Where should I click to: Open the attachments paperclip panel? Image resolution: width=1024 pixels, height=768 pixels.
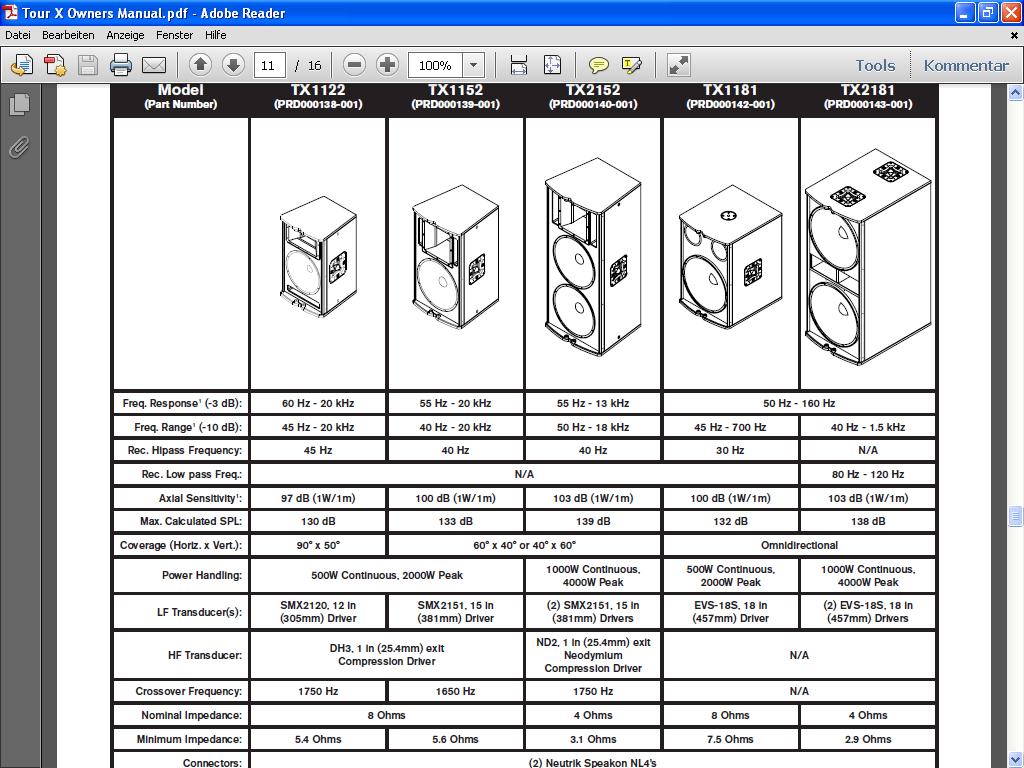click(x=20, y=148)
